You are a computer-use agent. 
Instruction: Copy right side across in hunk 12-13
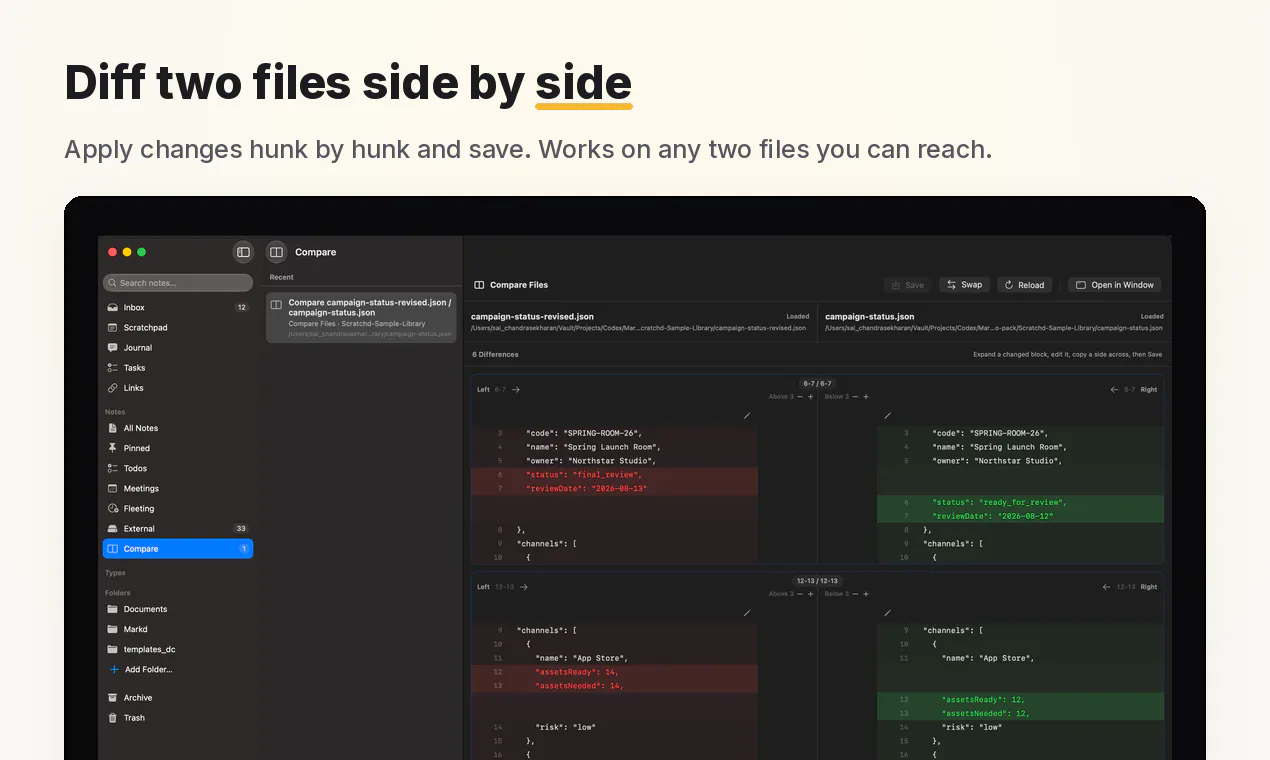coord(1107,587)
